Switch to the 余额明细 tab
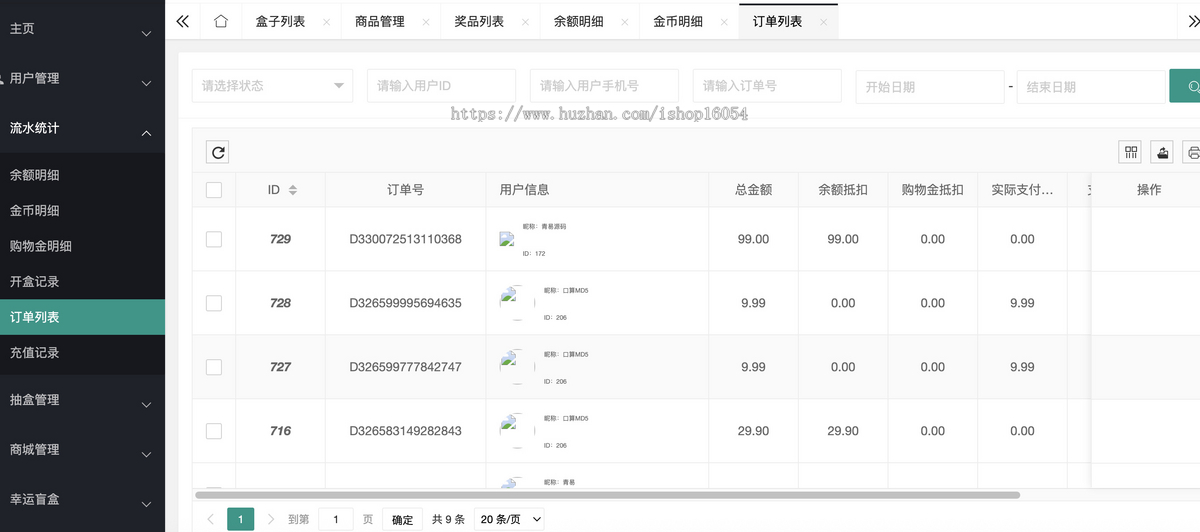Image resolution: width=1200 pixels, height=532 pixels. (x=579, y=21)
